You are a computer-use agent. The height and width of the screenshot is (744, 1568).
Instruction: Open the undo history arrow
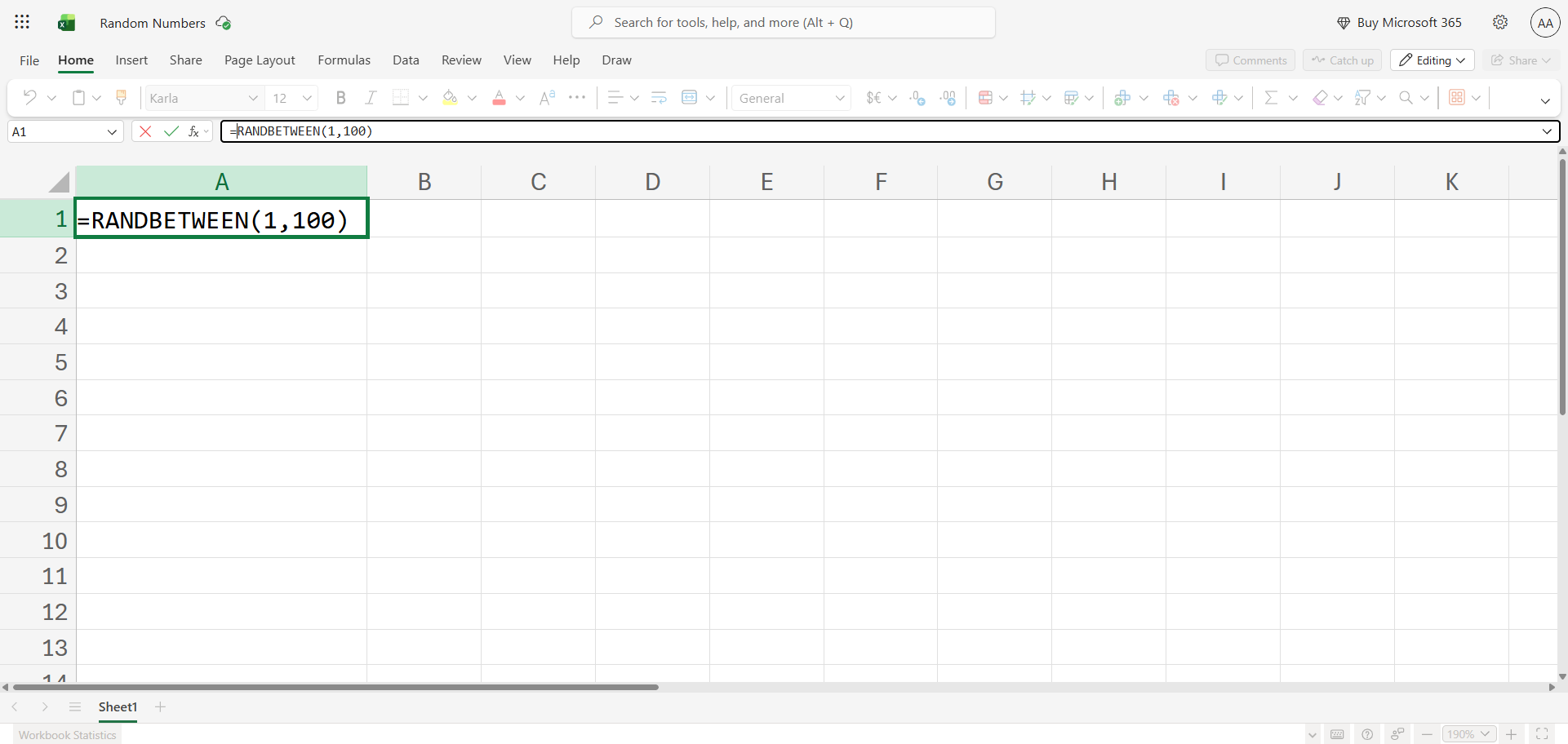(x=51, y=98)
